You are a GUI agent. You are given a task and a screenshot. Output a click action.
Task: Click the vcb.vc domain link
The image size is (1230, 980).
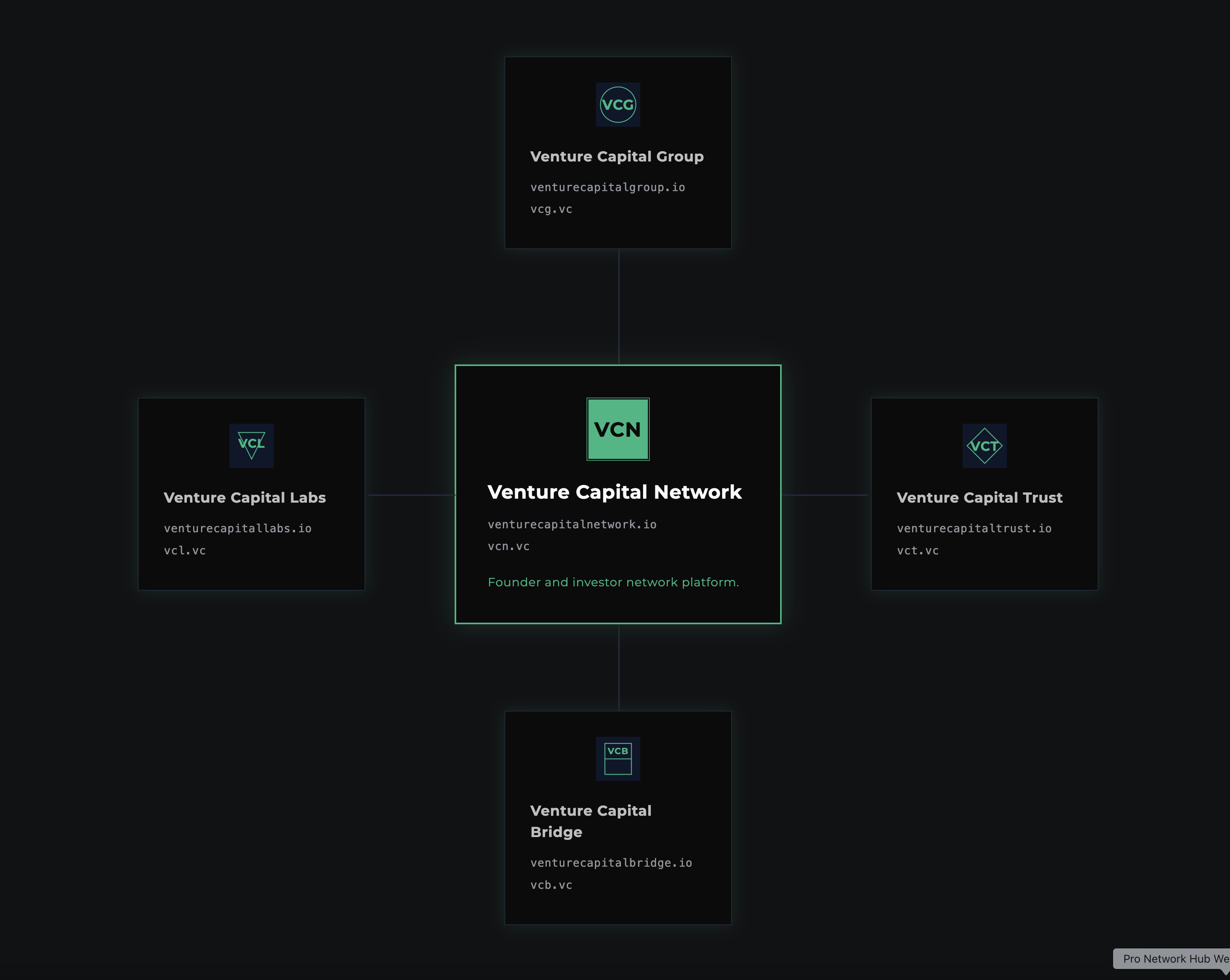tap(551, 885)
